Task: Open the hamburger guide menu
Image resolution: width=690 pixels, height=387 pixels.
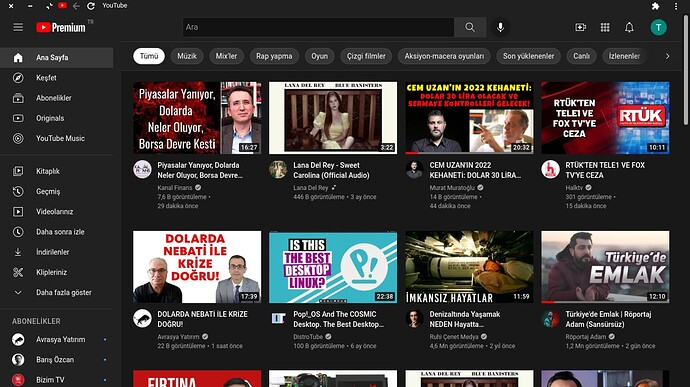Action: coord(18,27)
